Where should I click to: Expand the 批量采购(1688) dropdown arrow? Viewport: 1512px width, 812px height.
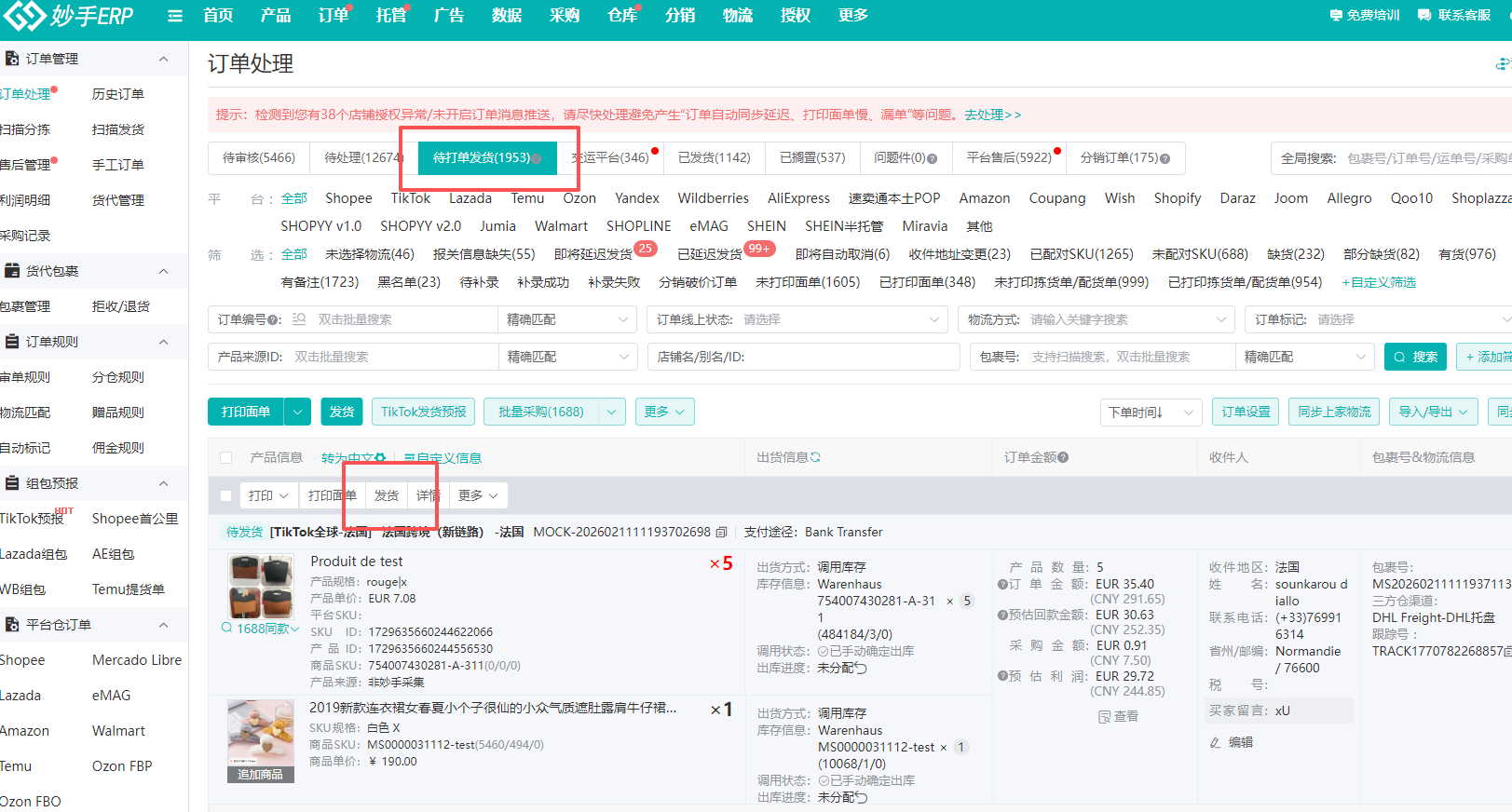click(611, 413)
